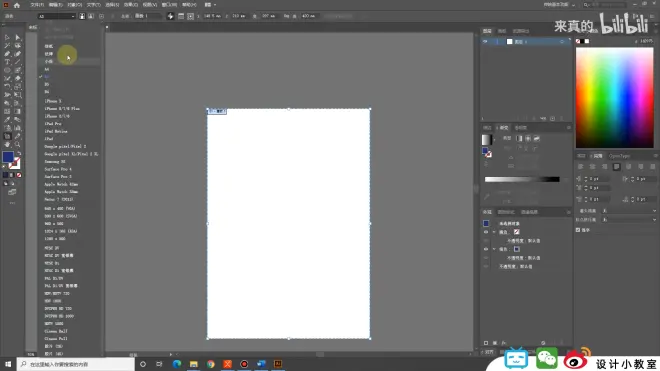Open File Explorer from the taskbar
The width and height of the screenshot is (660, 371).
coord(194,364)
